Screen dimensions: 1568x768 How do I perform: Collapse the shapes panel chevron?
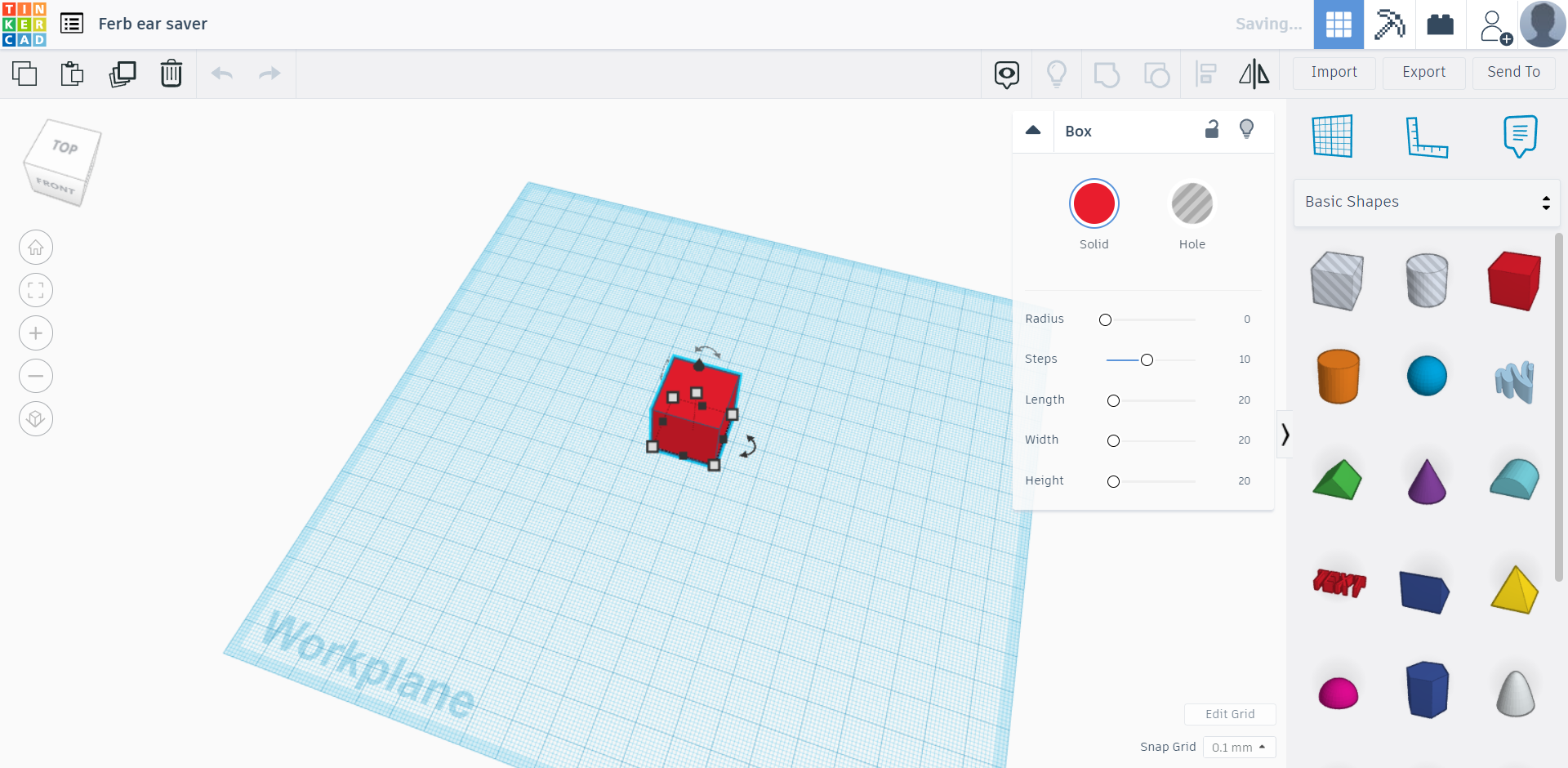click(1285, 435)
